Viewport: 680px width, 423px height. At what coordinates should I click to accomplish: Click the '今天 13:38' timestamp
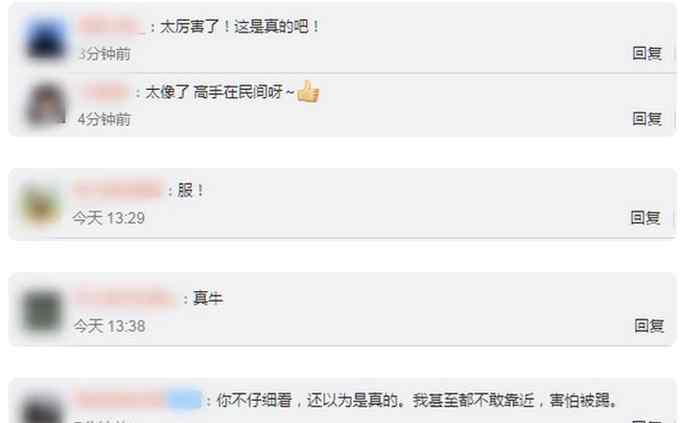click(109, 326)
